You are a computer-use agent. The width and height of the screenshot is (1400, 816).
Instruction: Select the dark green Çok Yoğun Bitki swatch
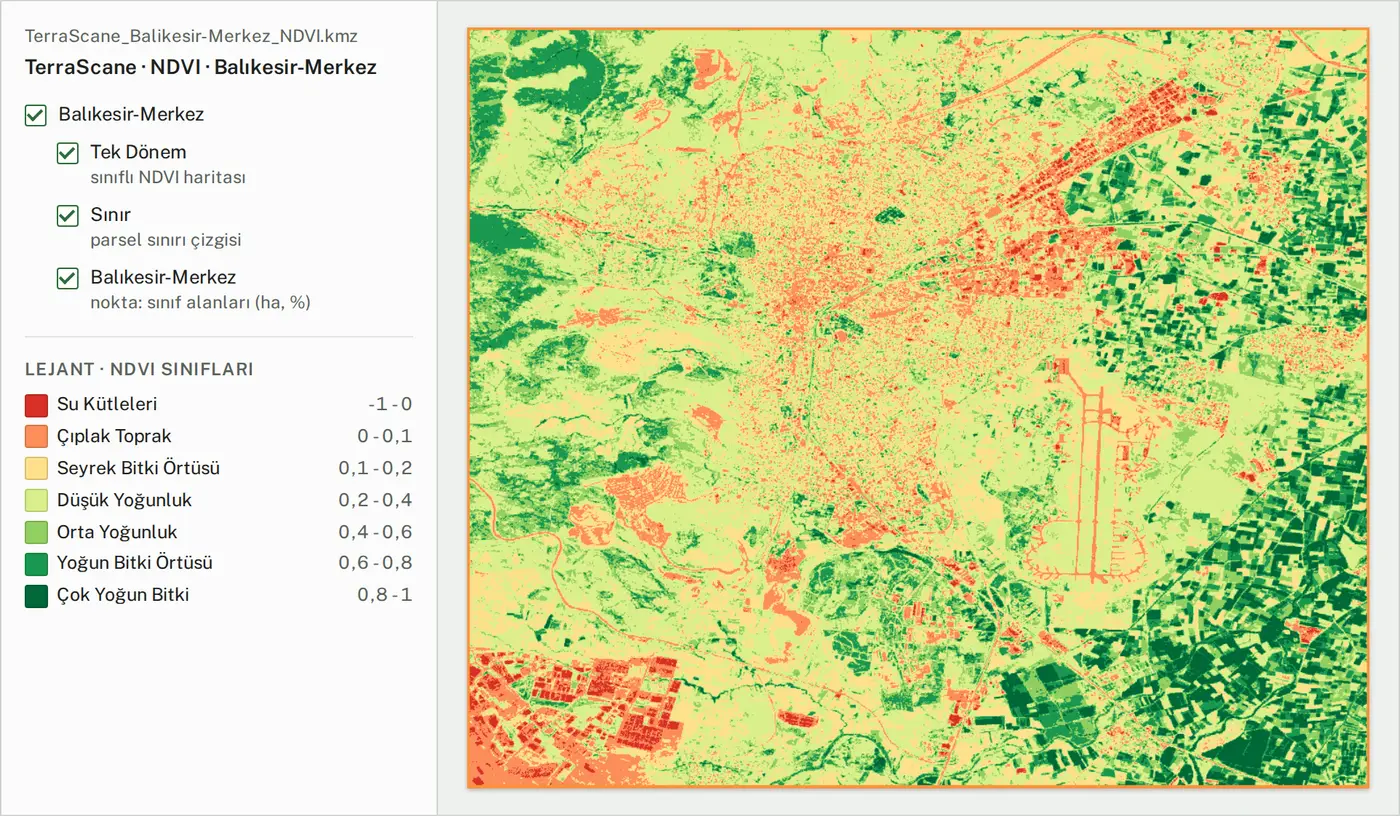[36, 595]
